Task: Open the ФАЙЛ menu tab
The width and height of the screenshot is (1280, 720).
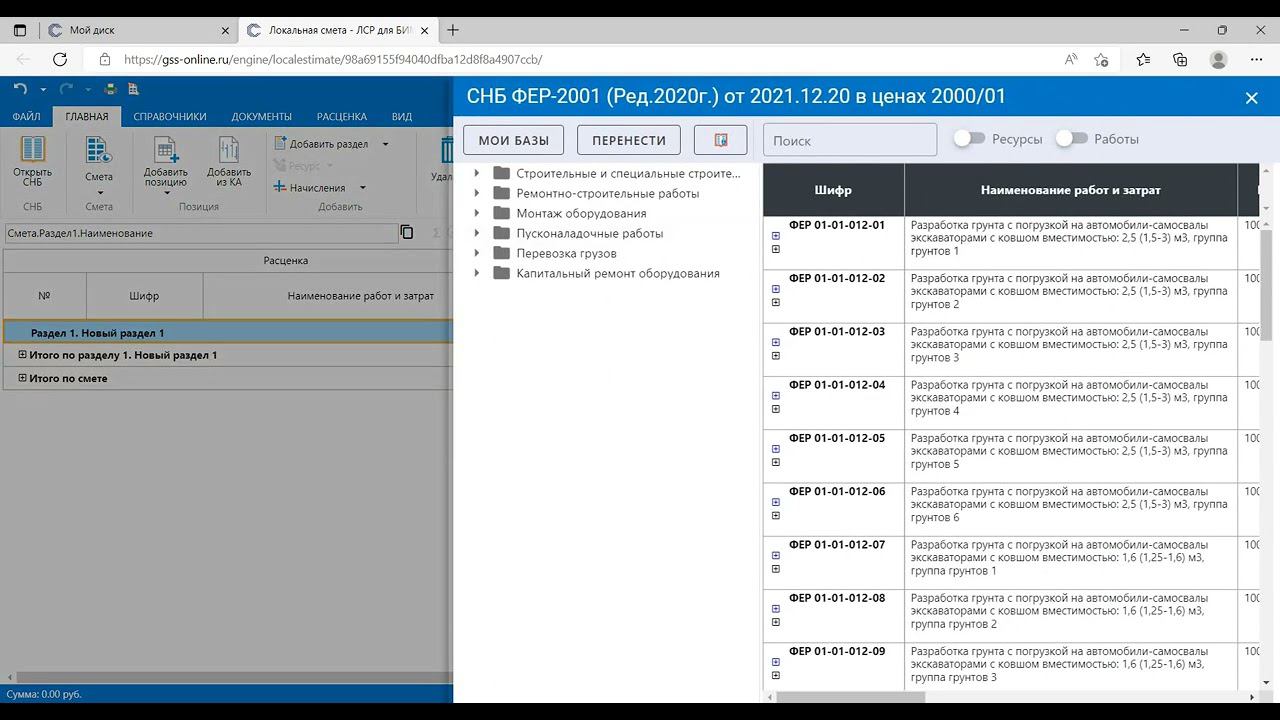Action: pyautogui.click(x=27, y=116)
